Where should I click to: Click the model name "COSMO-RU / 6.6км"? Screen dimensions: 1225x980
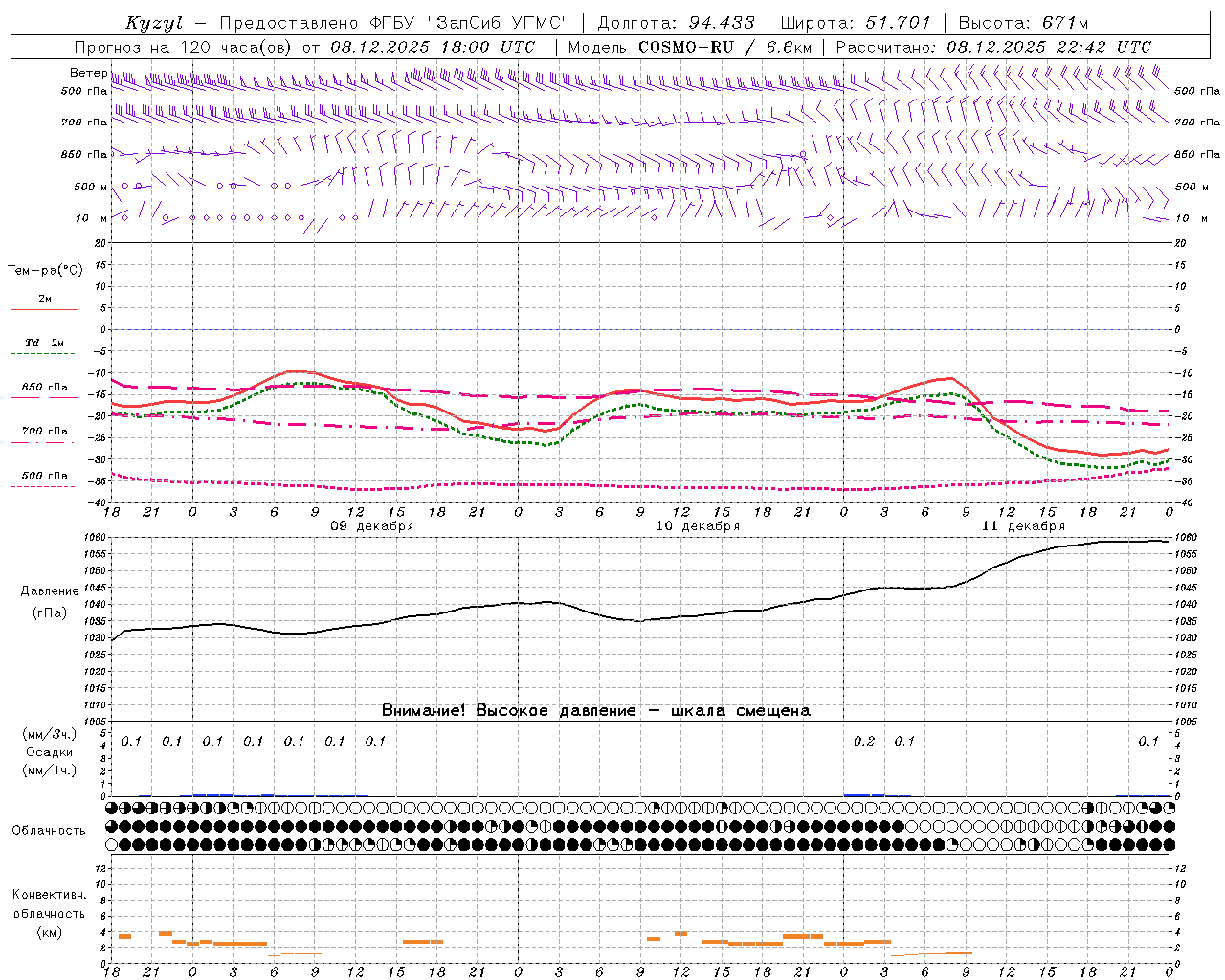pyautogui.click(x=725, y=47)
